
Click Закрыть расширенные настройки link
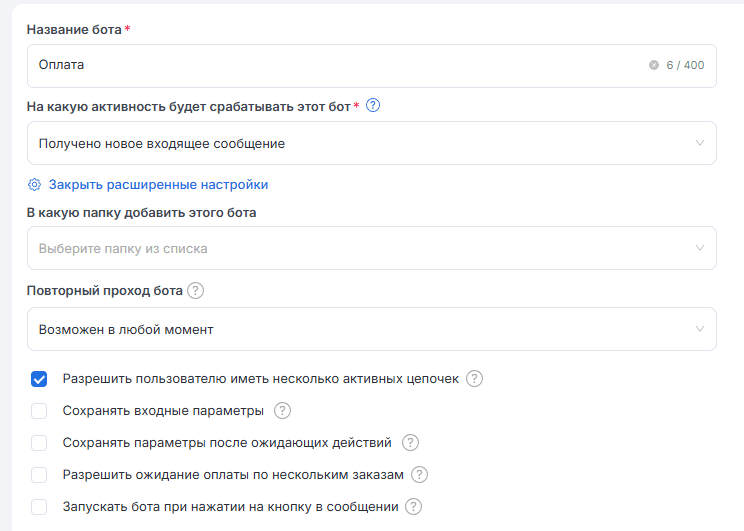pyautogui.click(x=158, y=185)
